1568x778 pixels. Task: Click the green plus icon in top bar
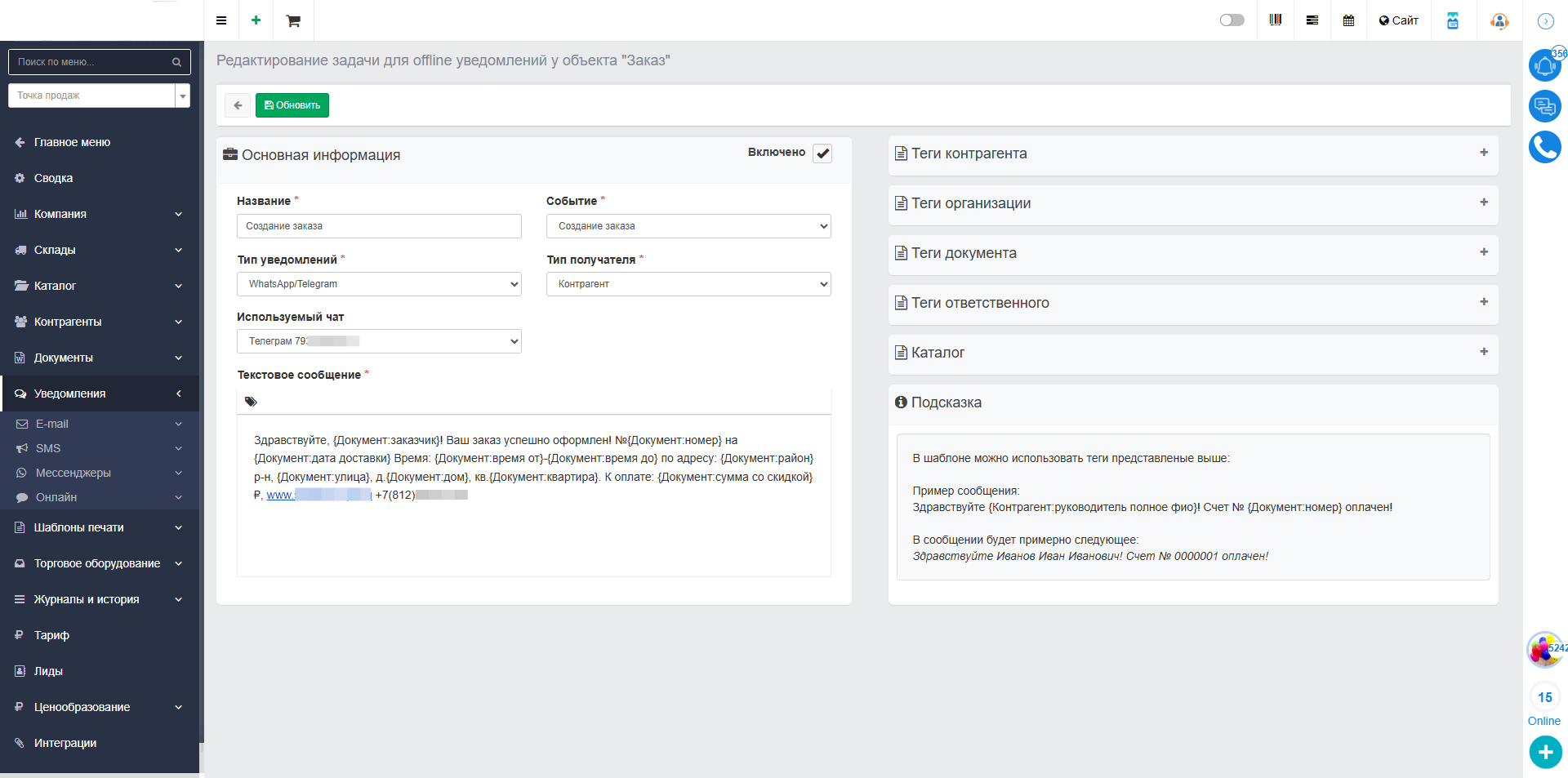[256, 20]
